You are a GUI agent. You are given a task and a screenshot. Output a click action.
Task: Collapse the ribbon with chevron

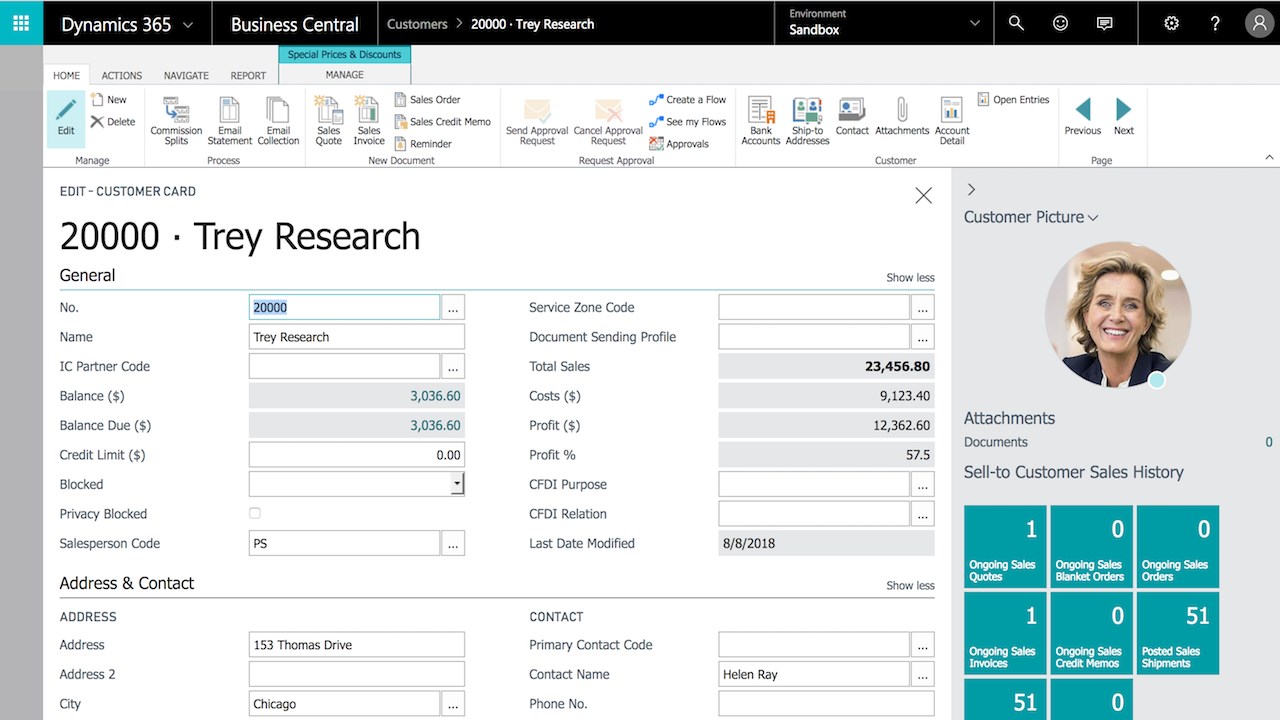pos(1270,157)
